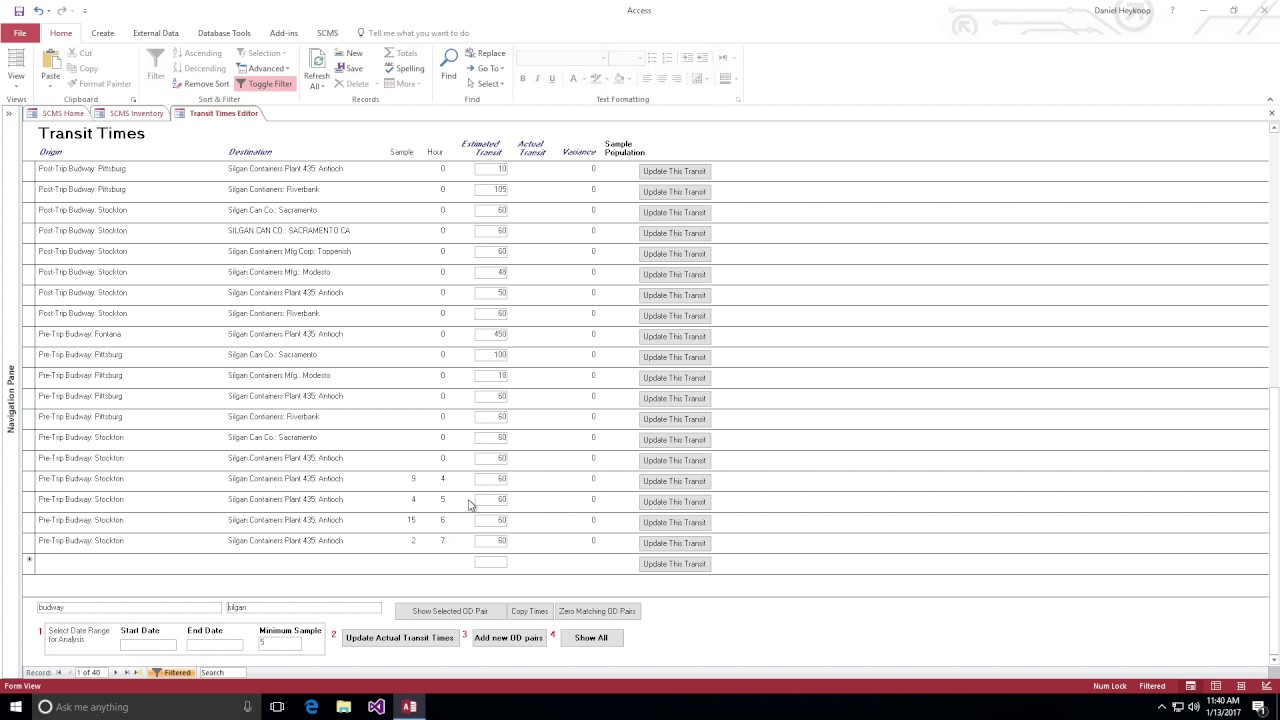Click the Access icon on the taskbar

pyautogui.click(x=409, y=707)
